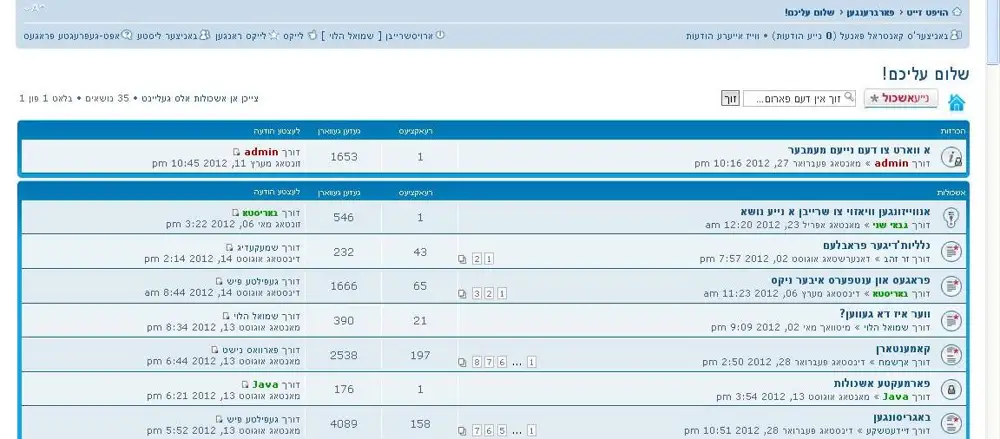Click the members icon beside באניצער ליסטע
The width and height of the screenshot is (1000, 439).
pos(204,35)
